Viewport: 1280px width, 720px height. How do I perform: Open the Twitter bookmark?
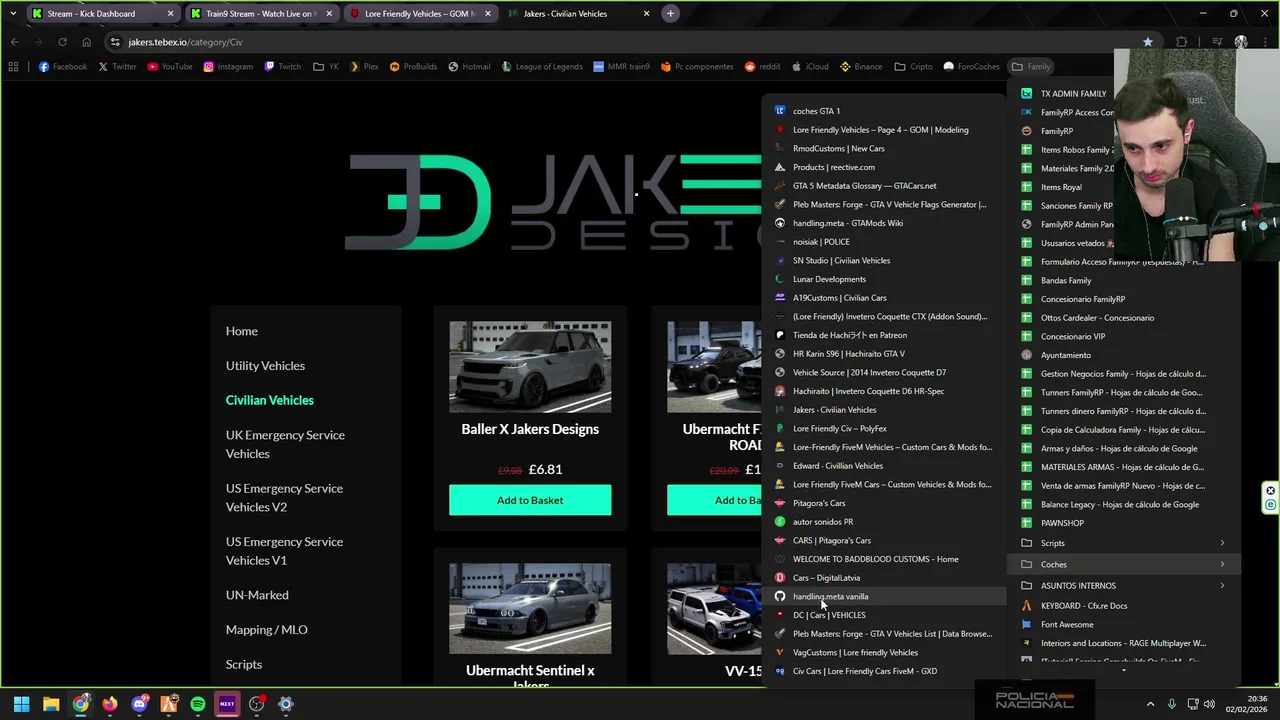point(117,67)
